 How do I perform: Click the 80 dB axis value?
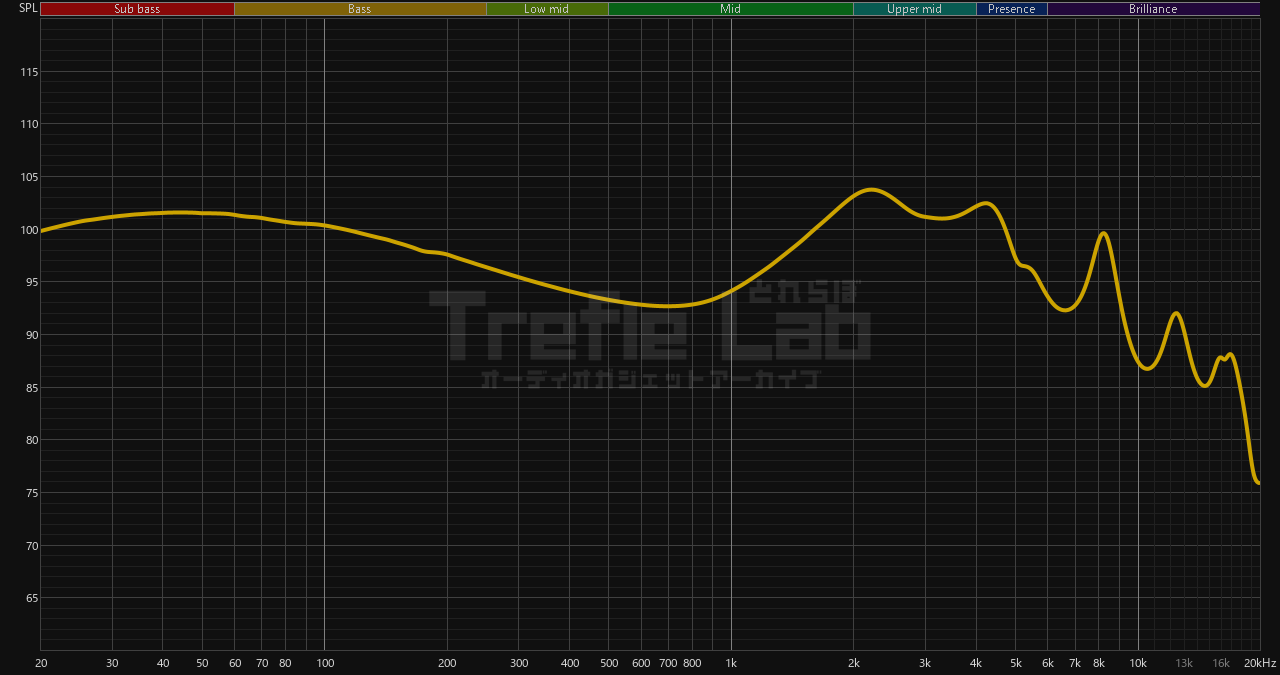pos(31,440)
